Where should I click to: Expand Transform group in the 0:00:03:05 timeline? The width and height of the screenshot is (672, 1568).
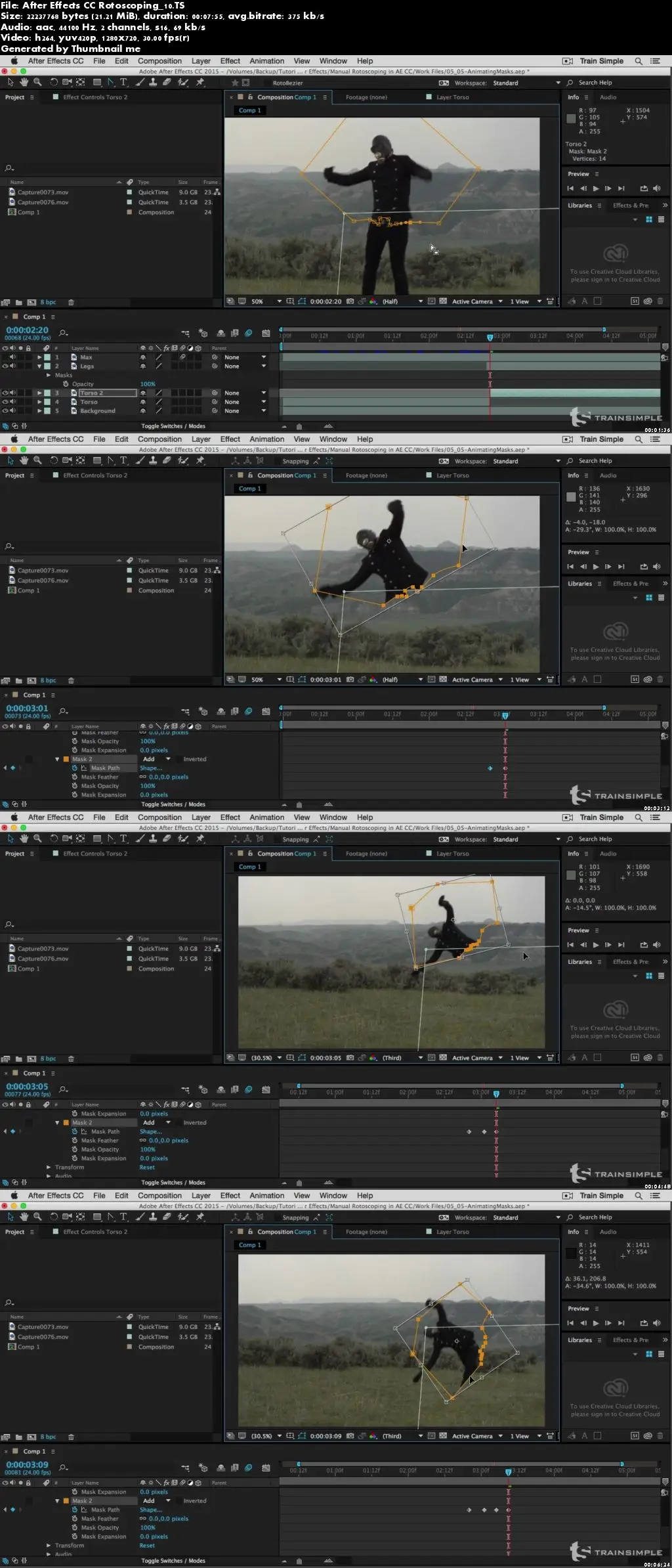49,1167
